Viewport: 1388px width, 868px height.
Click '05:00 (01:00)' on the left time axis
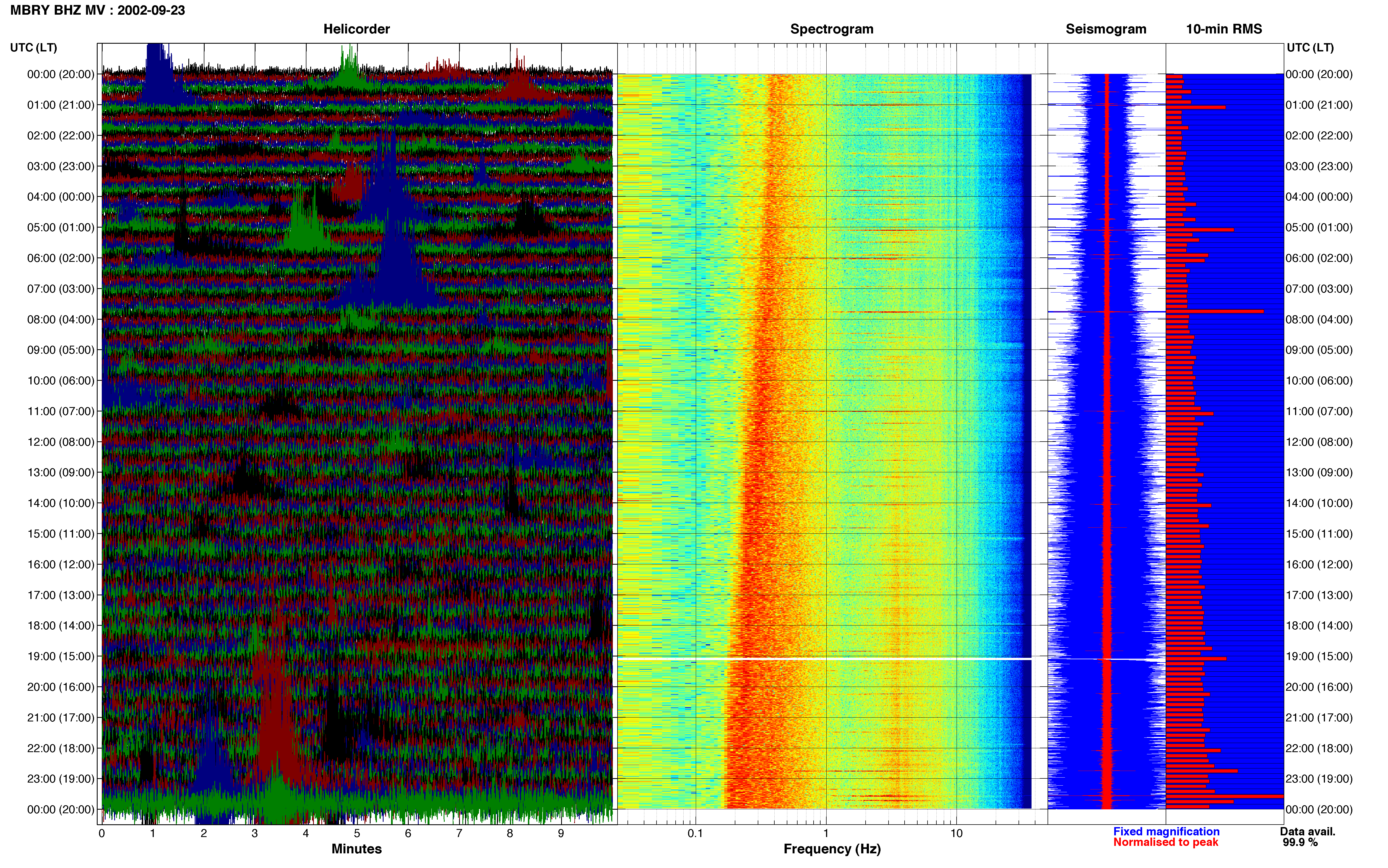(x=60, y=227)
